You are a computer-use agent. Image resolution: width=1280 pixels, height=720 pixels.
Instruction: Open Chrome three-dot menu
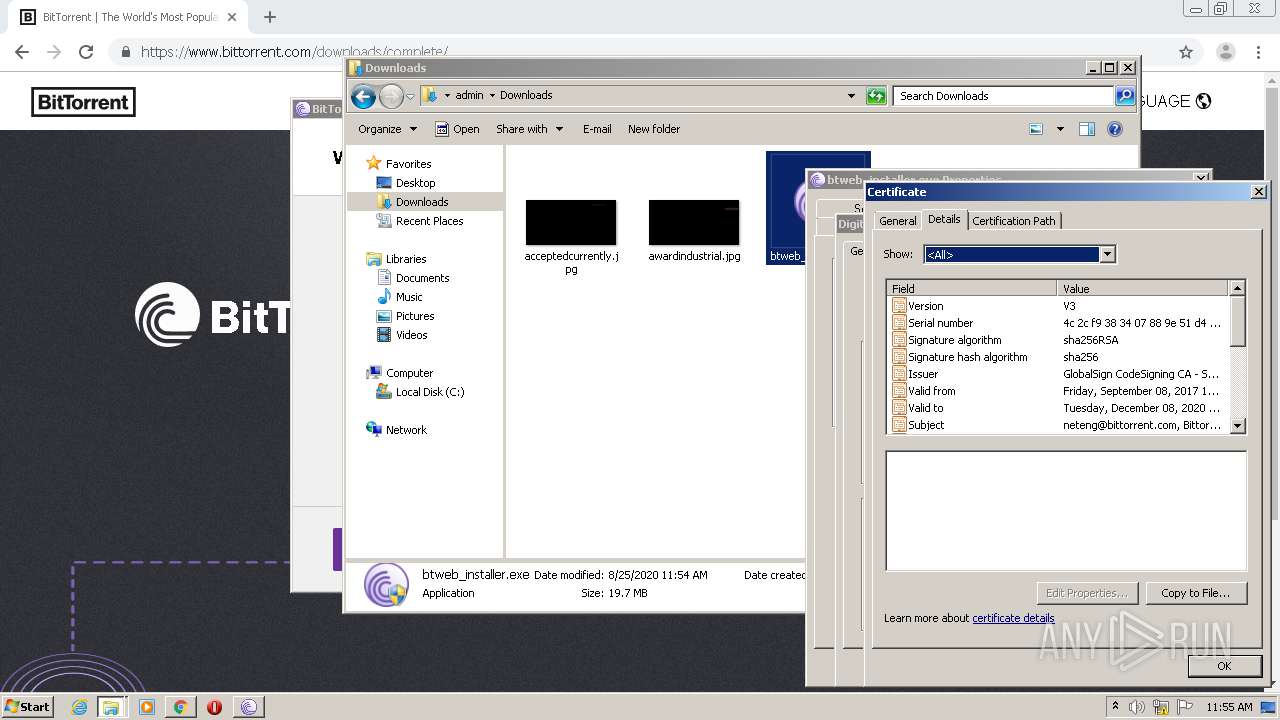tap(1260, 52)
